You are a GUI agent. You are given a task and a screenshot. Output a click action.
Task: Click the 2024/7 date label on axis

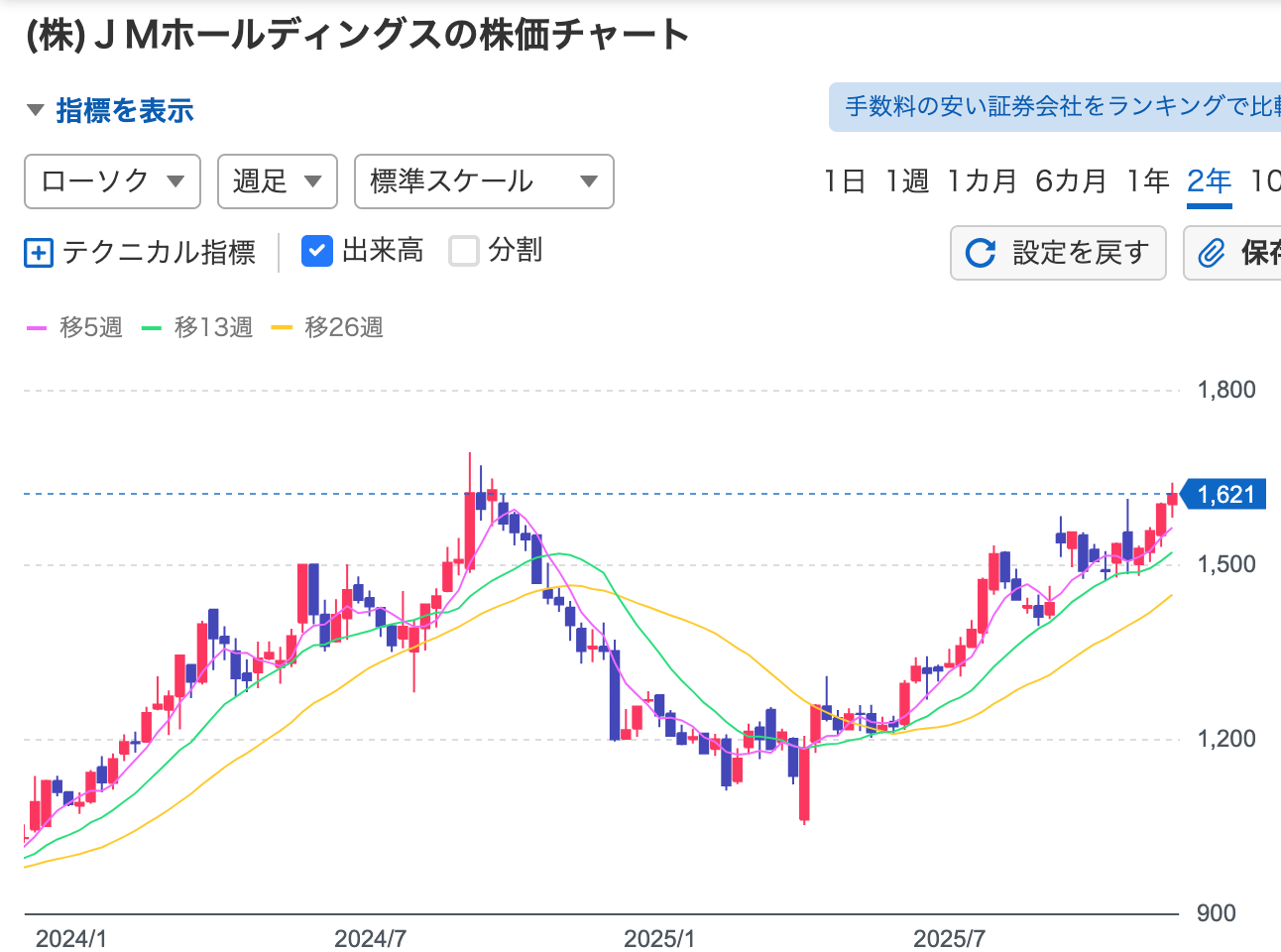point(370,938)
